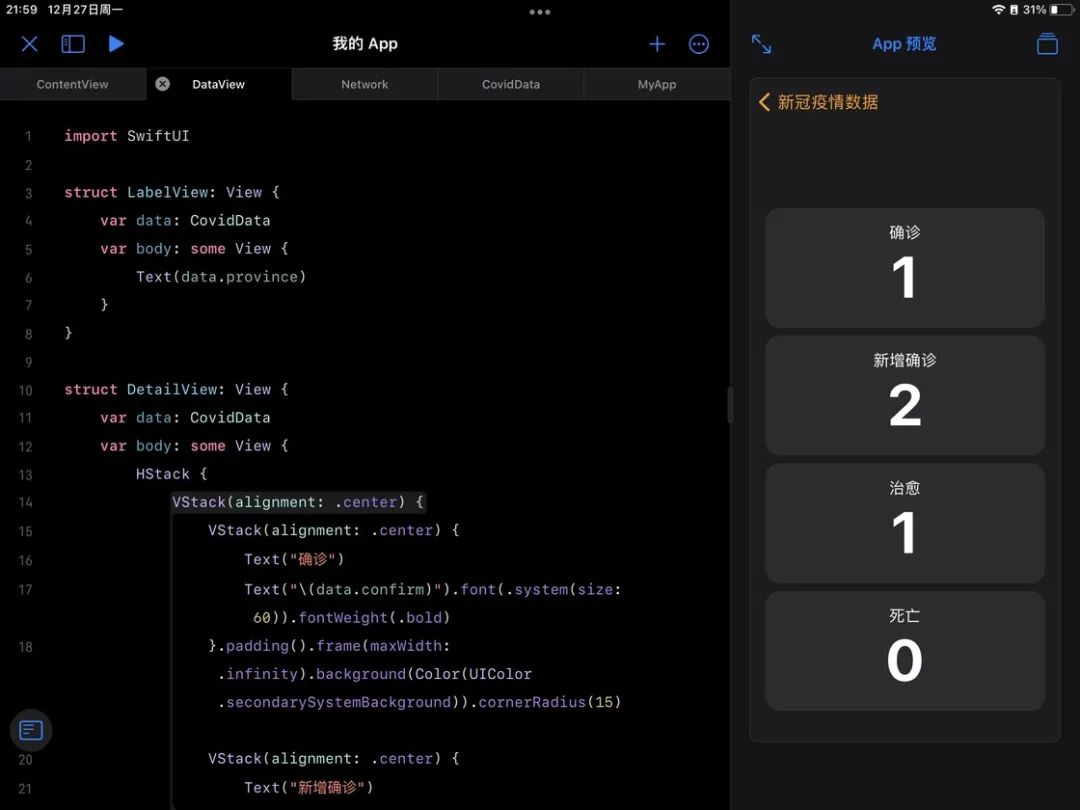Close the project with the X icon

[x=30, y=44]
